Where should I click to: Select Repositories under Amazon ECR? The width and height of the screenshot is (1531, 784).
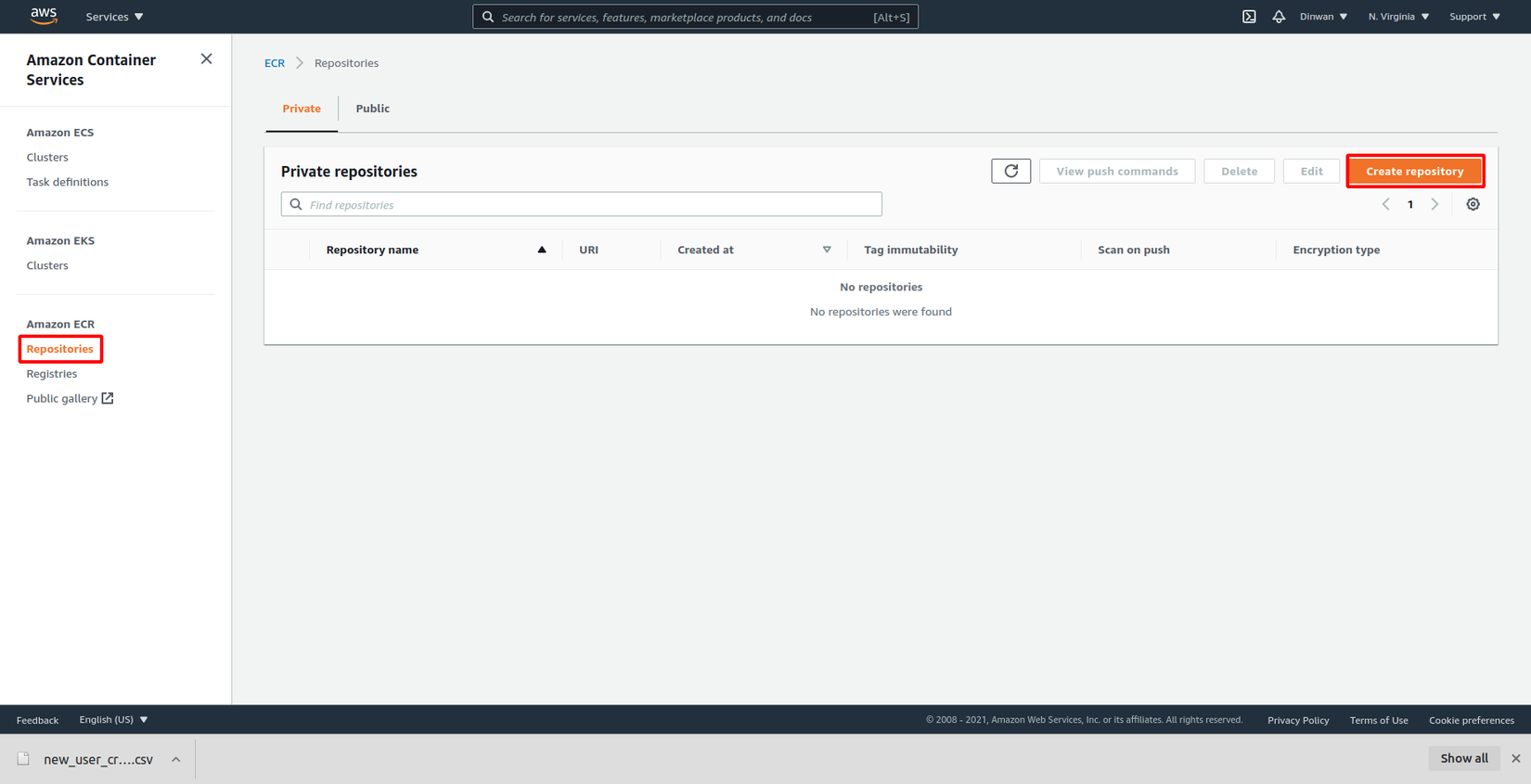point(60,349)
